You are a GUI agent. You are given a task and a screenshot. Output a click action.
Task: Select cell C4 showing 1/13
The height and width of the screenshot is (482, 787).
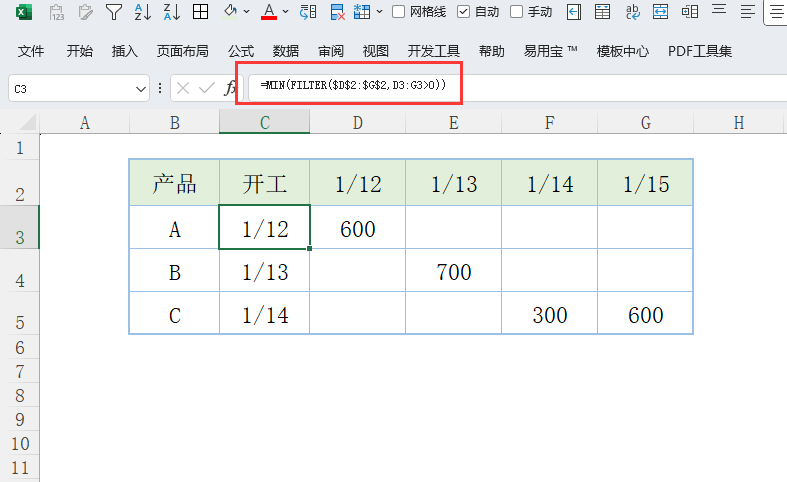tap(265, 270)
